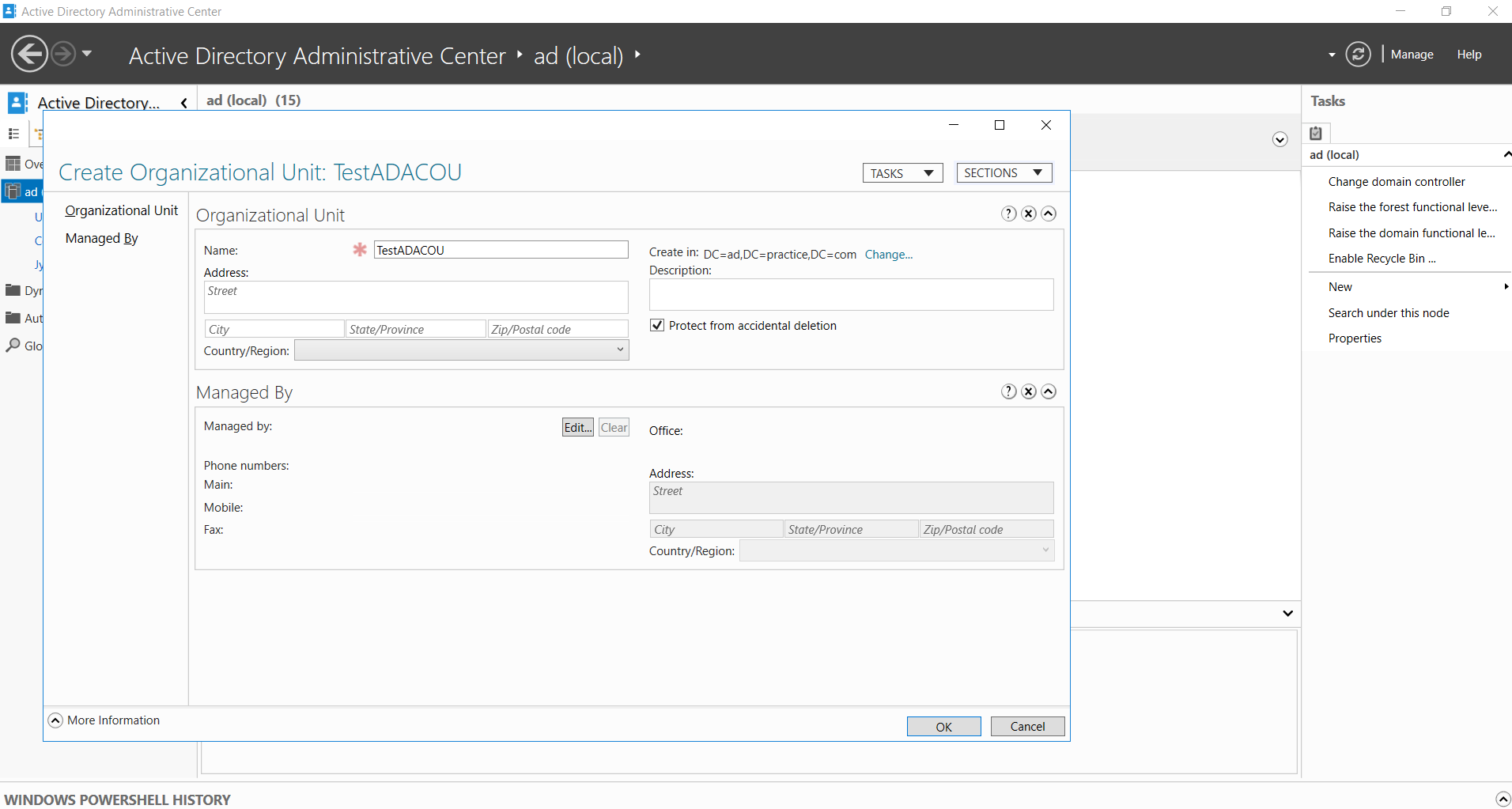Click Windows PowerShell History title

pos(118,800)
